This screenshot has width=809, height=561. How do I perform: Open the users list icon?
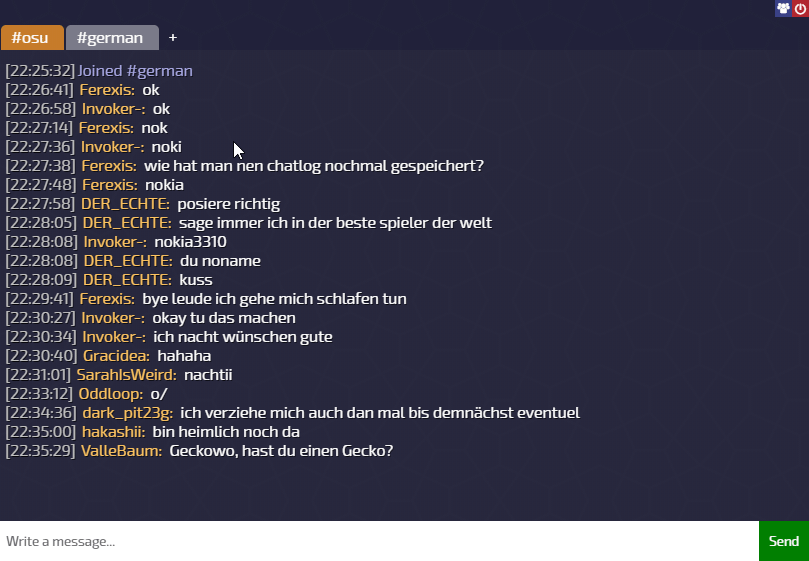pos(783,8)
